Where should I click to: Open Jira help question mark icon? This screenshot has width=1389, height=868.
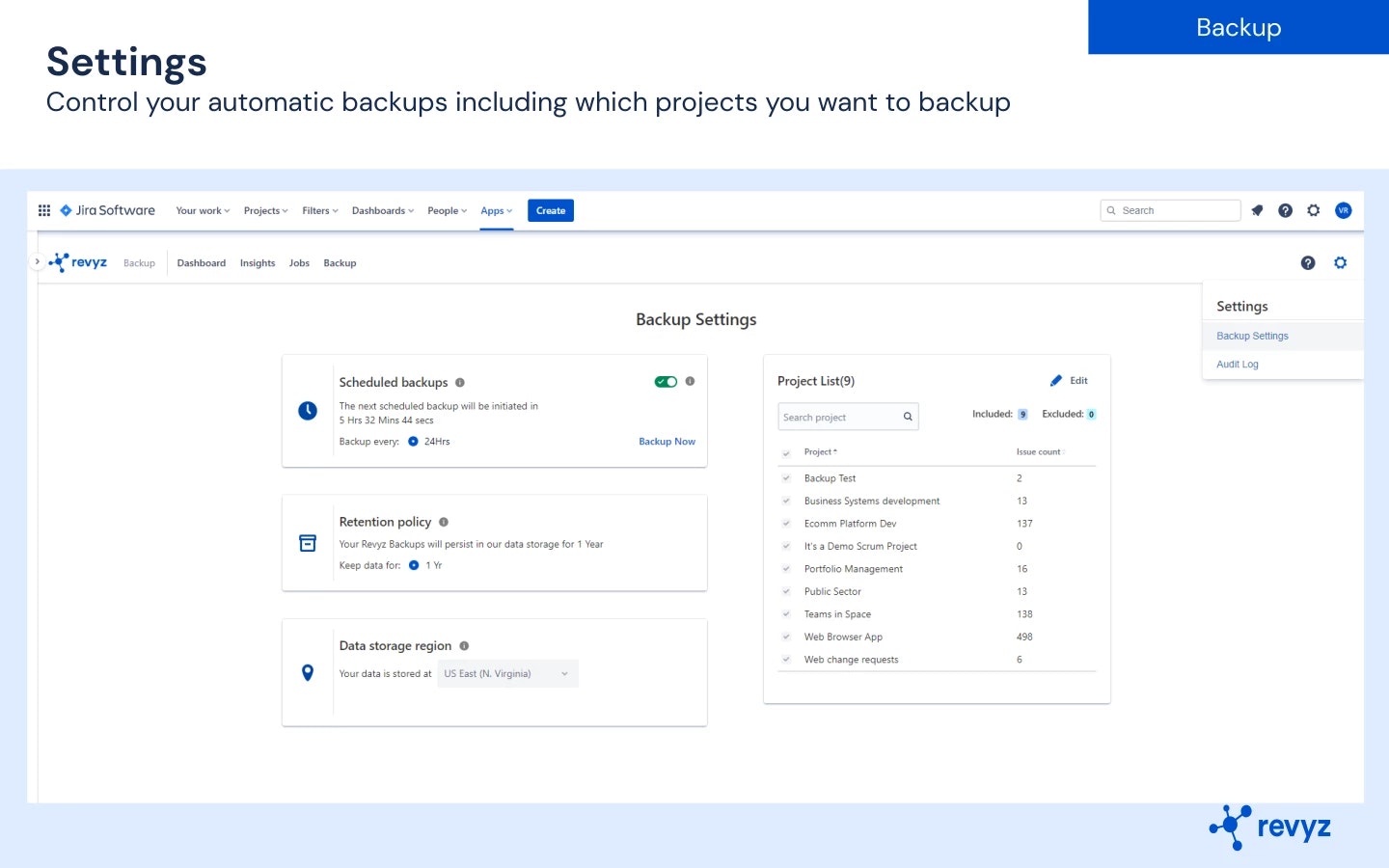coord(1285,210)
